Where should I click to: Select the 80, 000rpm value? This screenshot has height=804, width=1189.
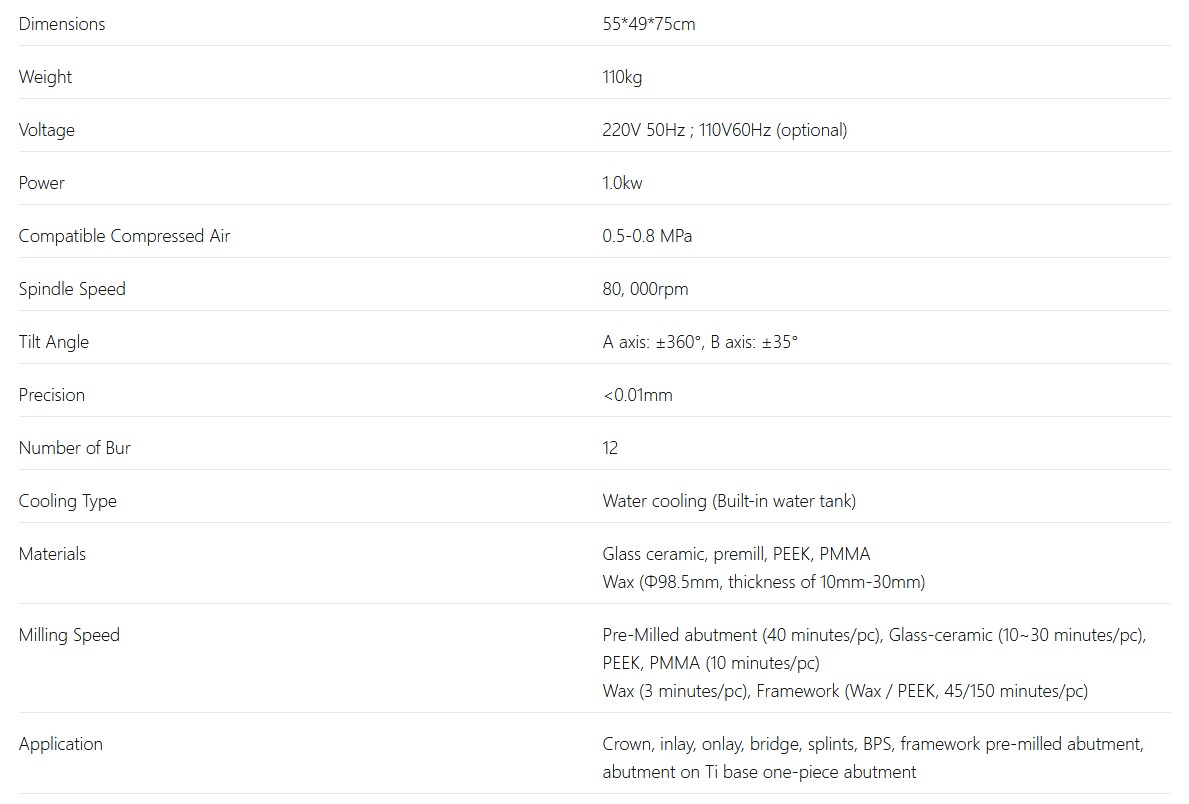(645, 289)
